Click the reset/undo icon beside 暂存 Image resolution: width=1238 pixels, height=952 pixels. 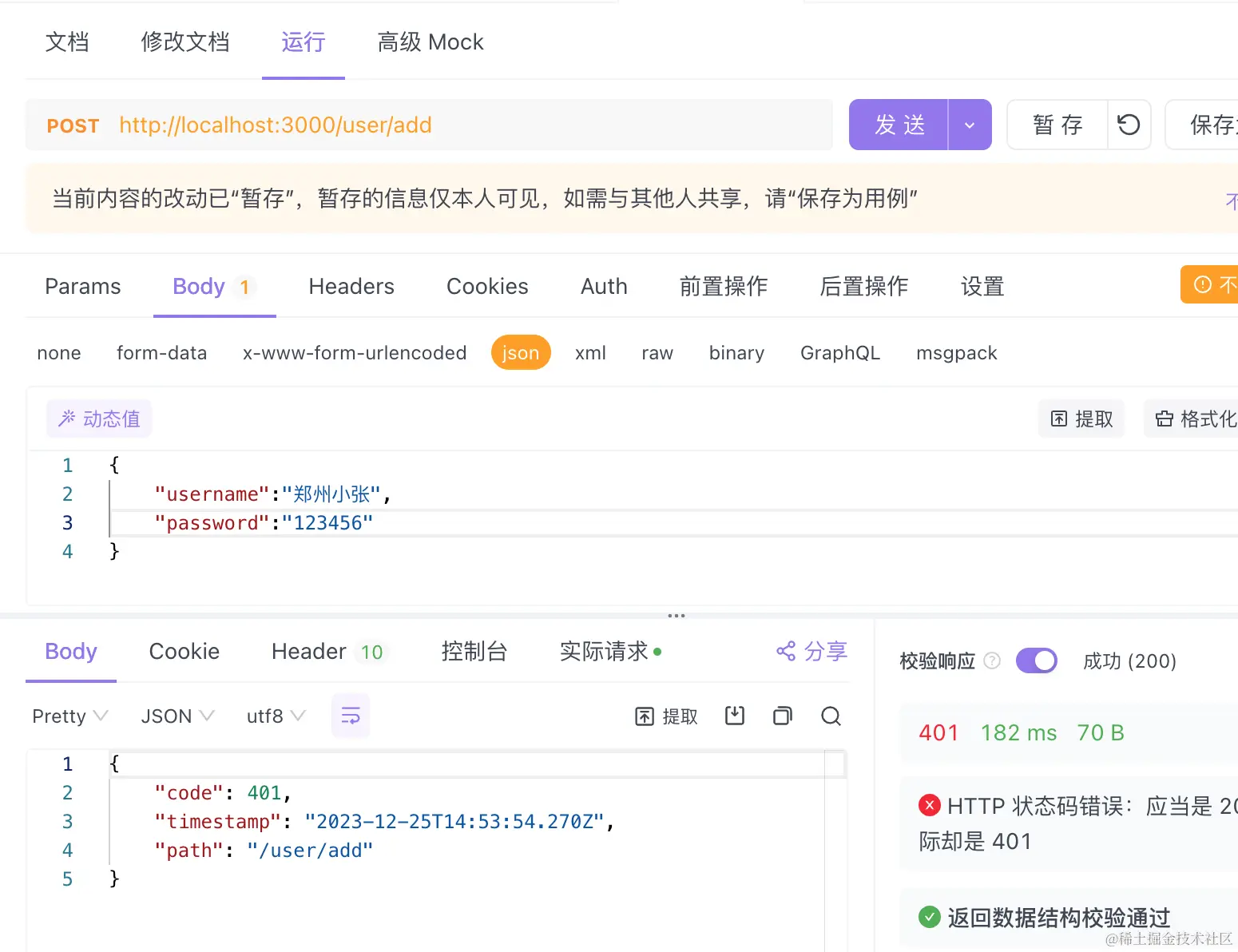pos(1129,125)
